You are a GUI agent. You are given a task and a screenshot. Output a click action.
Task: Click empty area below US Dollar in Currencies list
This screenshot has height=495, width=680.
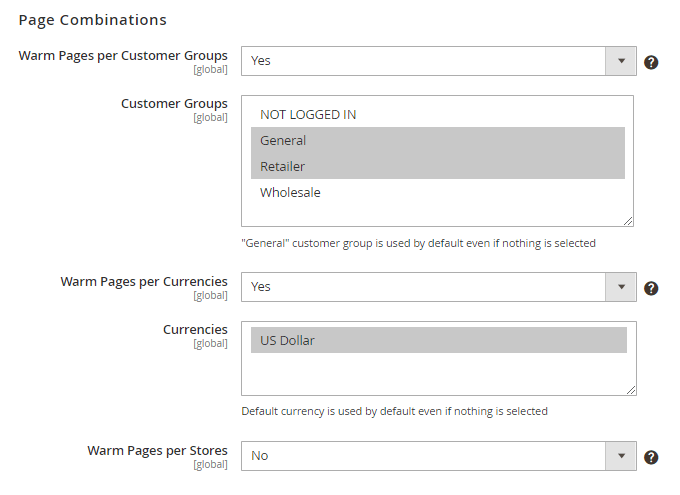tap(438, 372)
